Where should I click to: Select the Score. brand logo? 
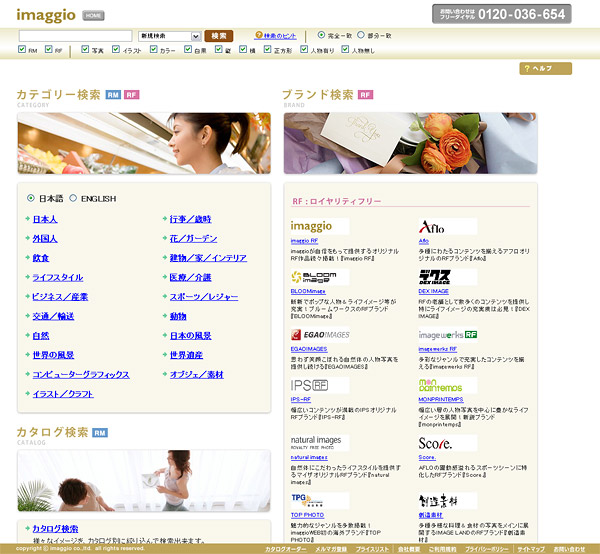[x=435, y=441]
